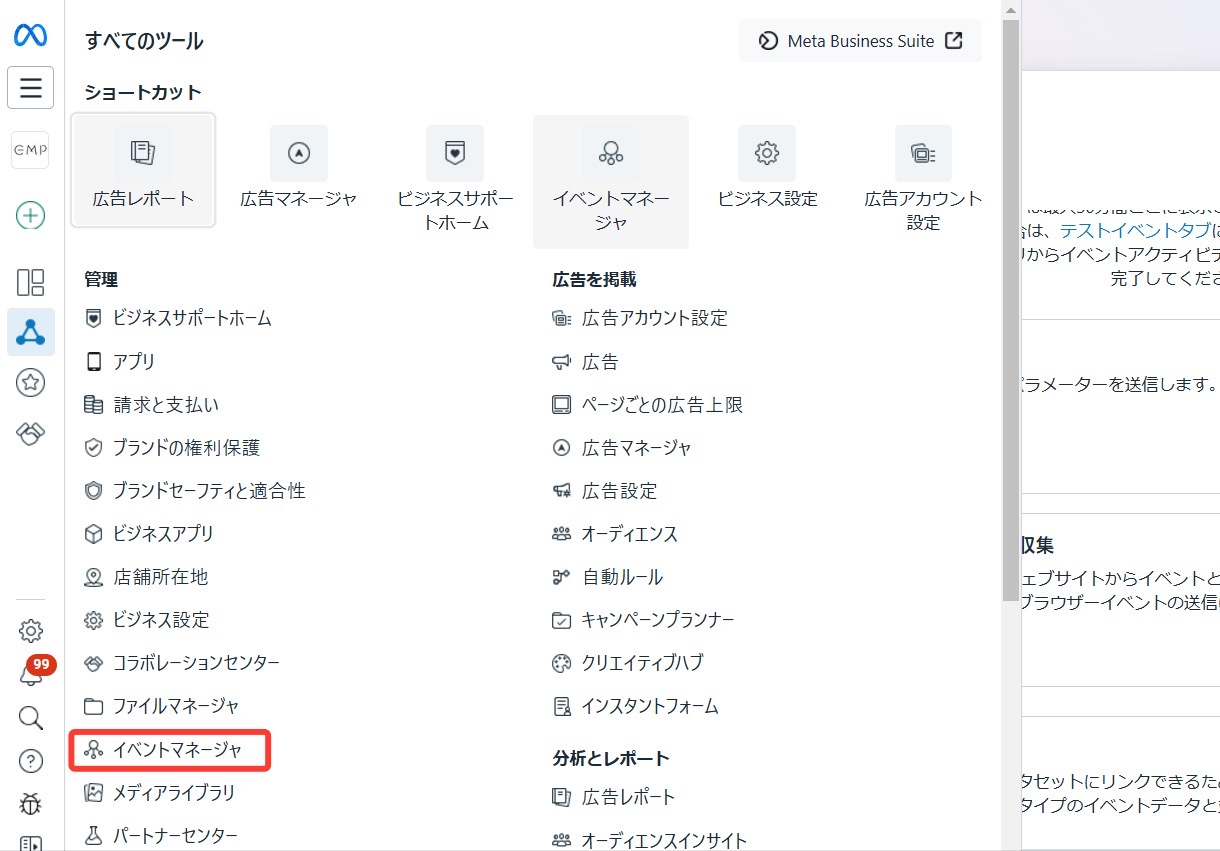
Task: Open 広告マネージャ shortcut tile
Action: (x=299, y=170)
